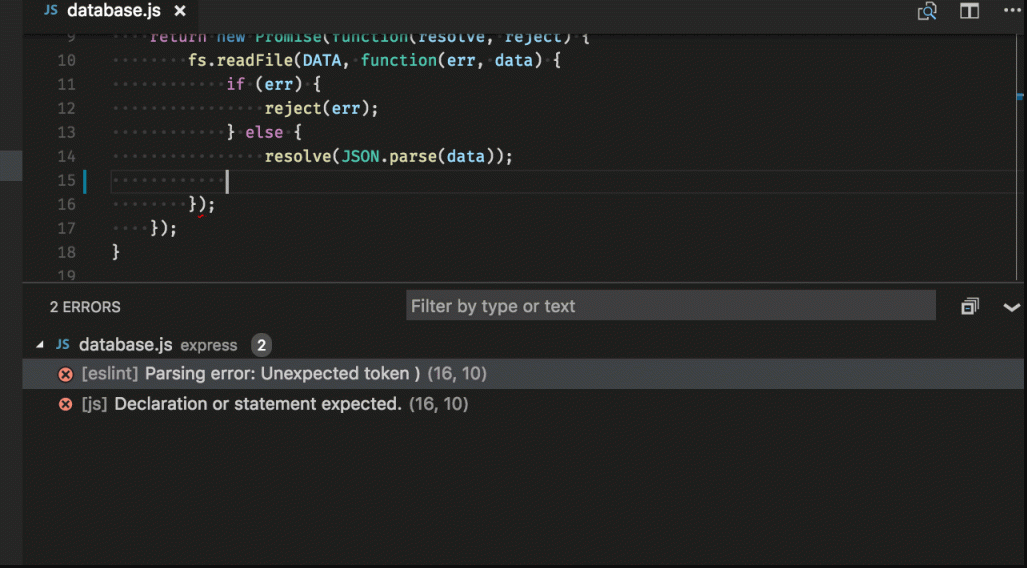Collapse all problems using the collapse icon
Image resolution: width=1027 pixels, height=568 pixels.
969,306
